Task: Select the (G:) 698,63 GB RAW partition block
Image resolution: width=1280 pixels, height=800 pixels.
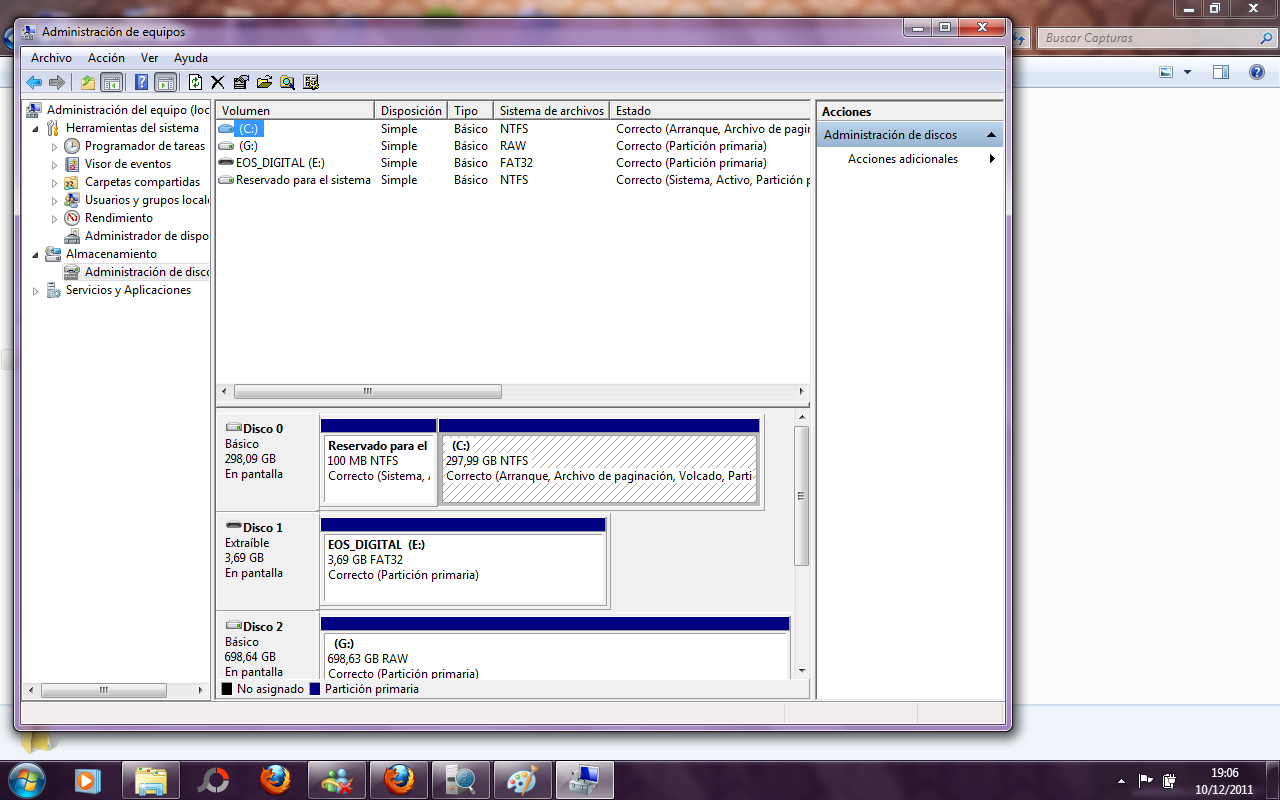Action: (x=555, y=657)
